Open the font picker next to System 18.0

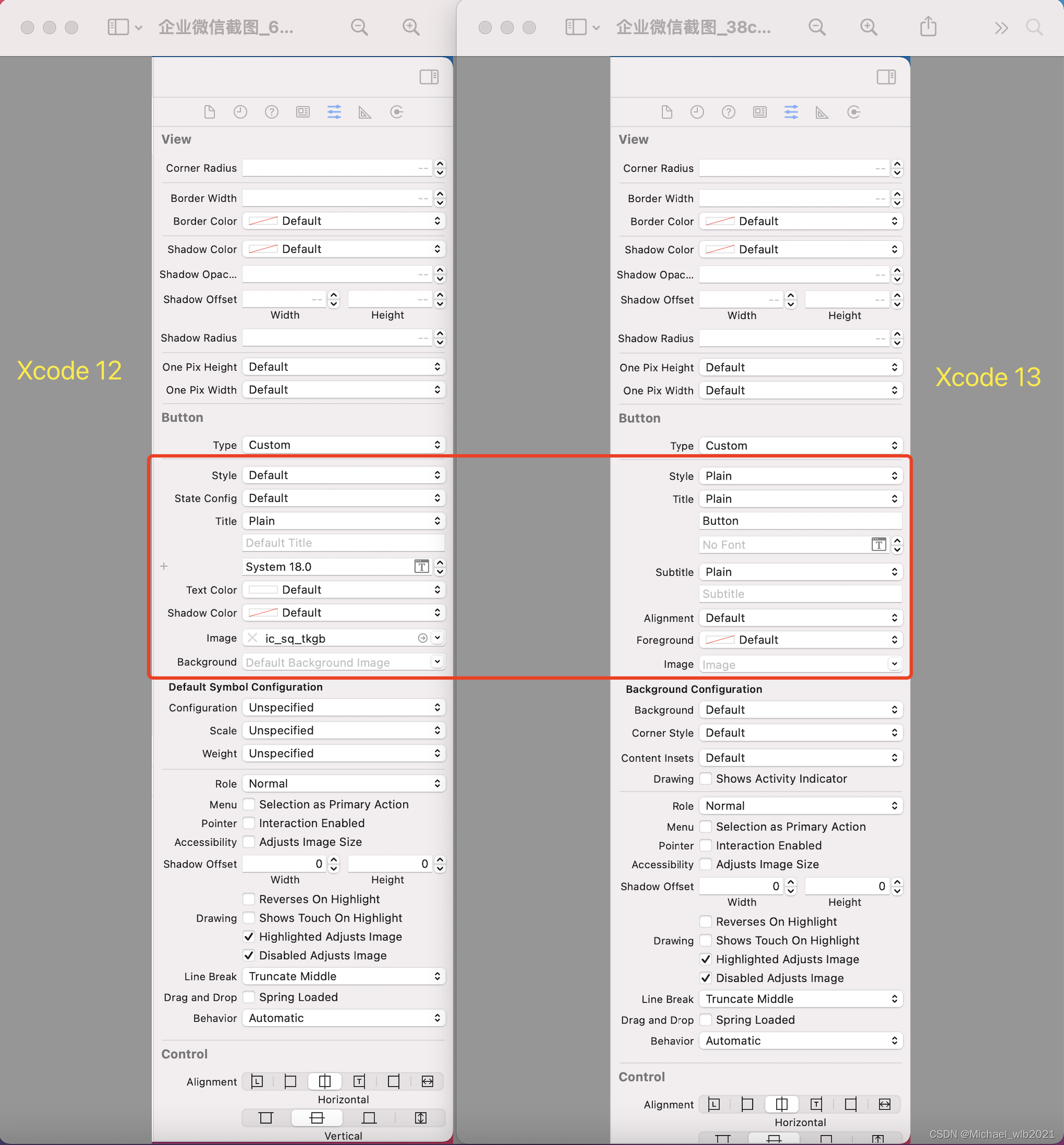(x=421, y=566)
